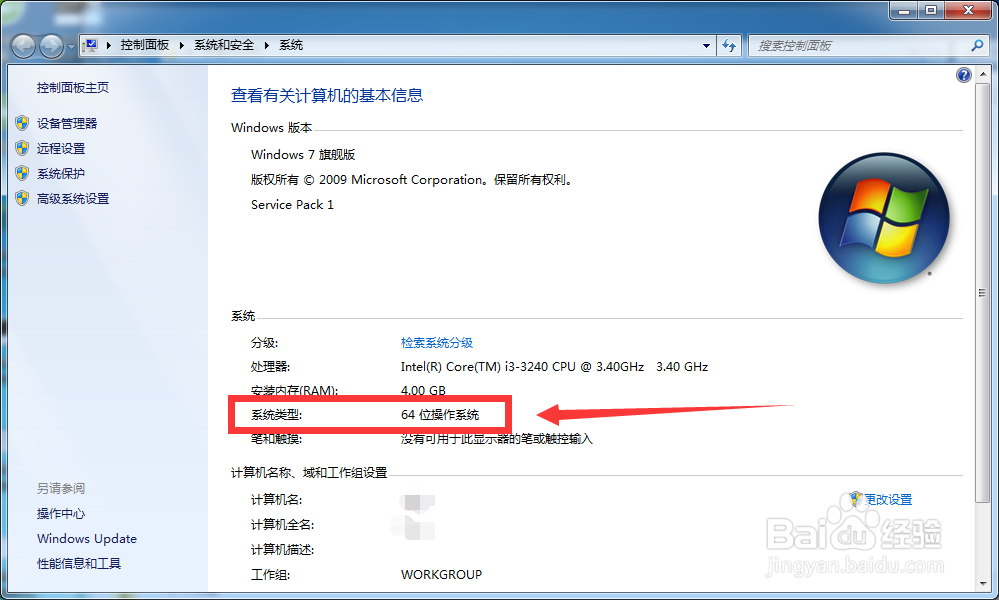The image size is (999, 600).
Task: Open 性能信息和工具 link
Action: (79, 564)
